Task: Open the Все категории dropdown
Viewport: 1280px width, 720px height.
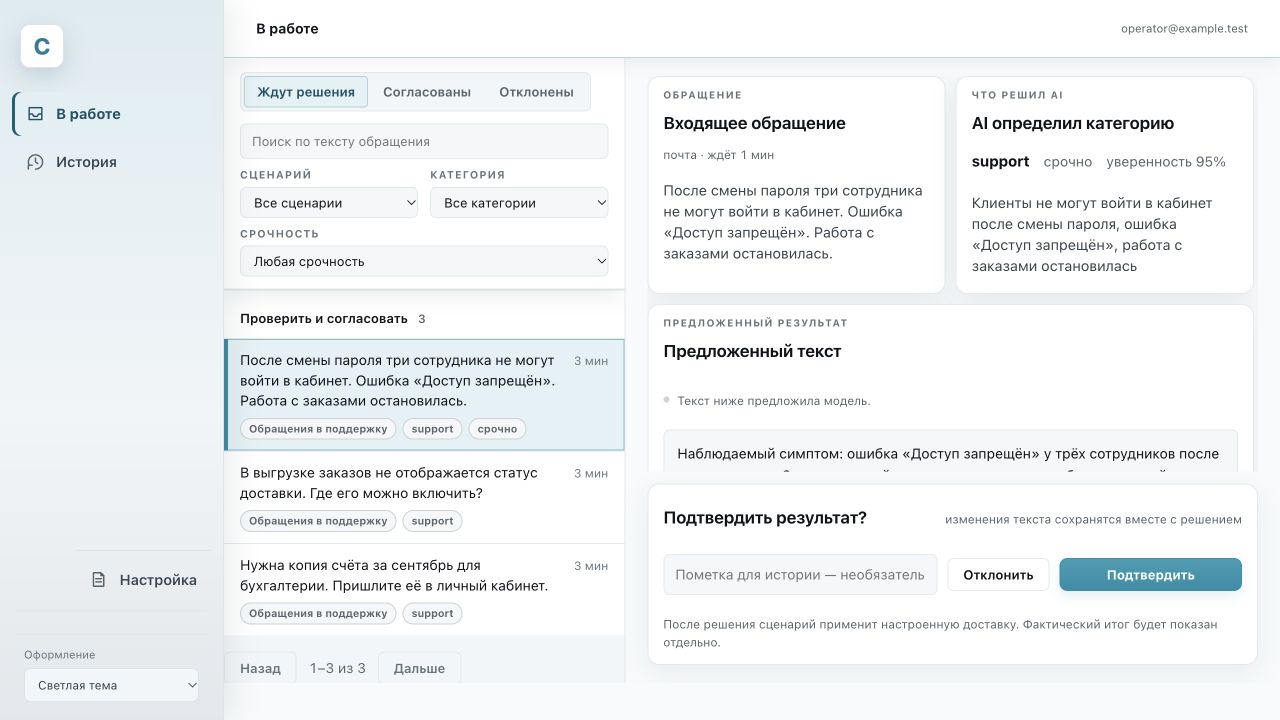Action: (519, 203)
